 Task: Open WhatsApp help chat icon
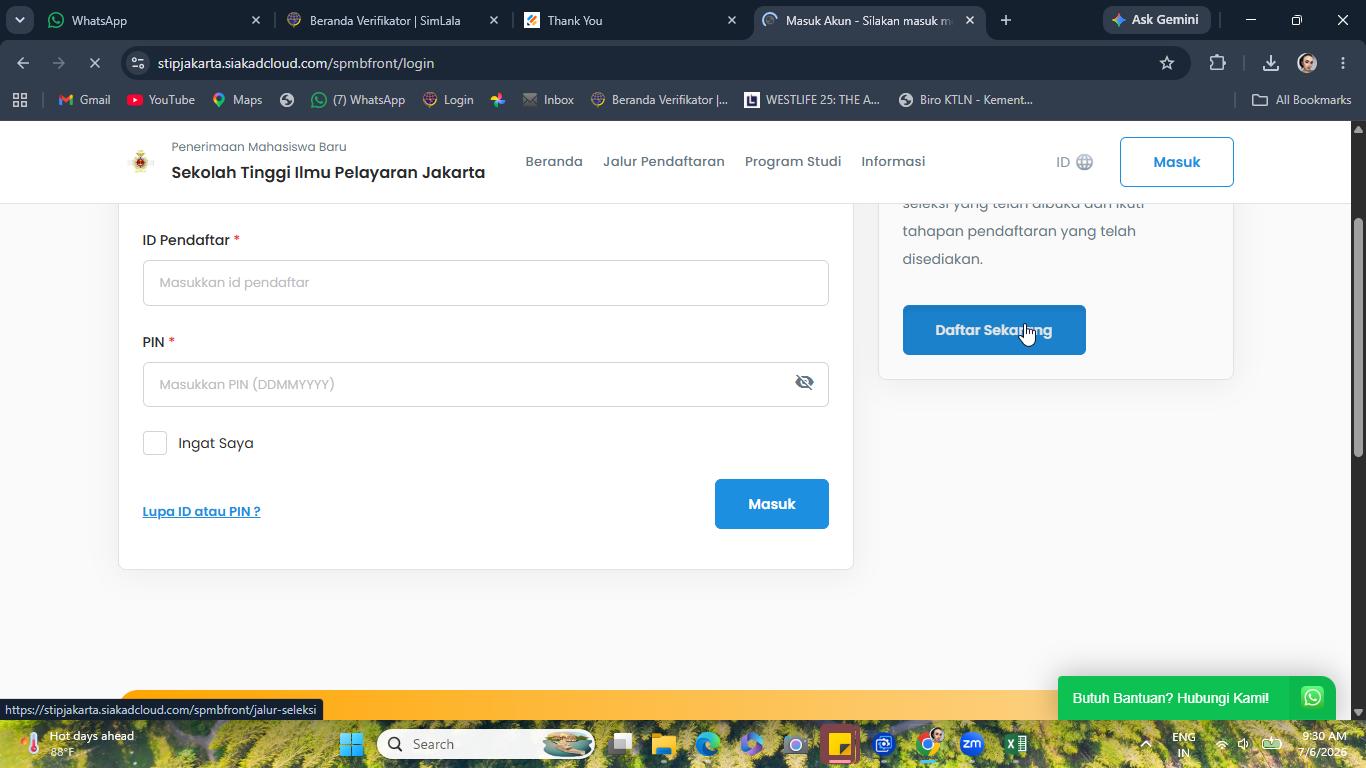pyautogui.click(x=1312, y=697)
